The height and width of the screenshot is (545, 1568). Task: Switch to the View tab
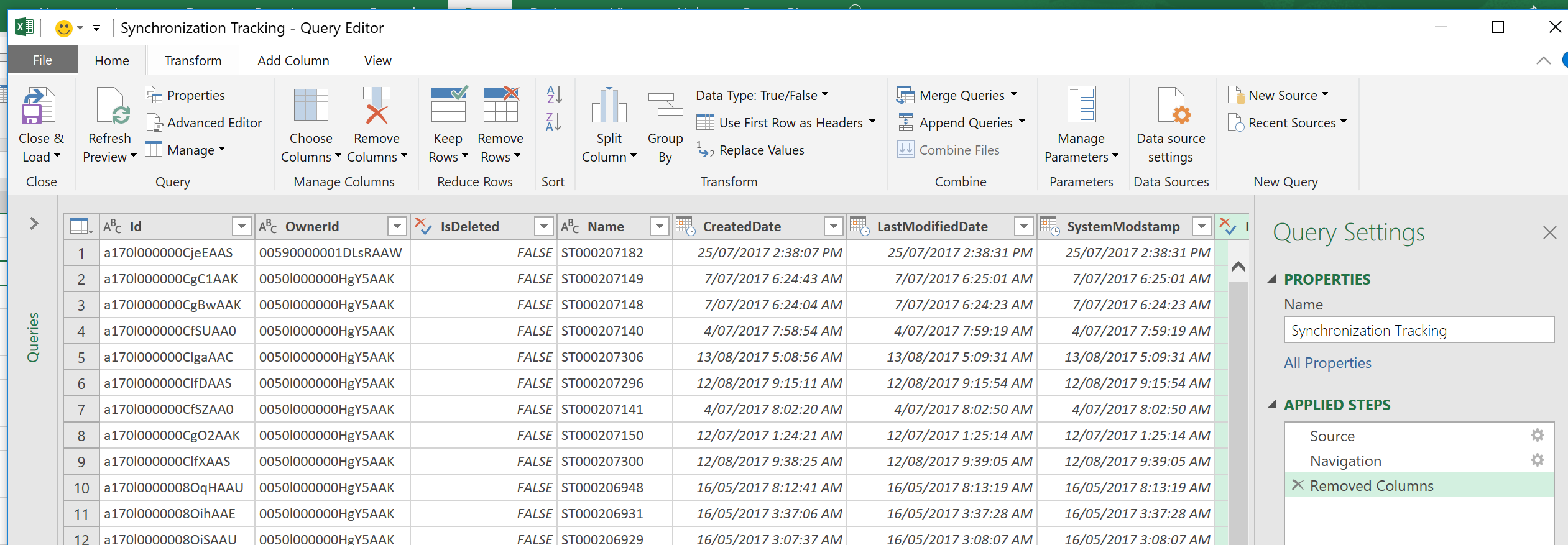(x=378, y=60)
